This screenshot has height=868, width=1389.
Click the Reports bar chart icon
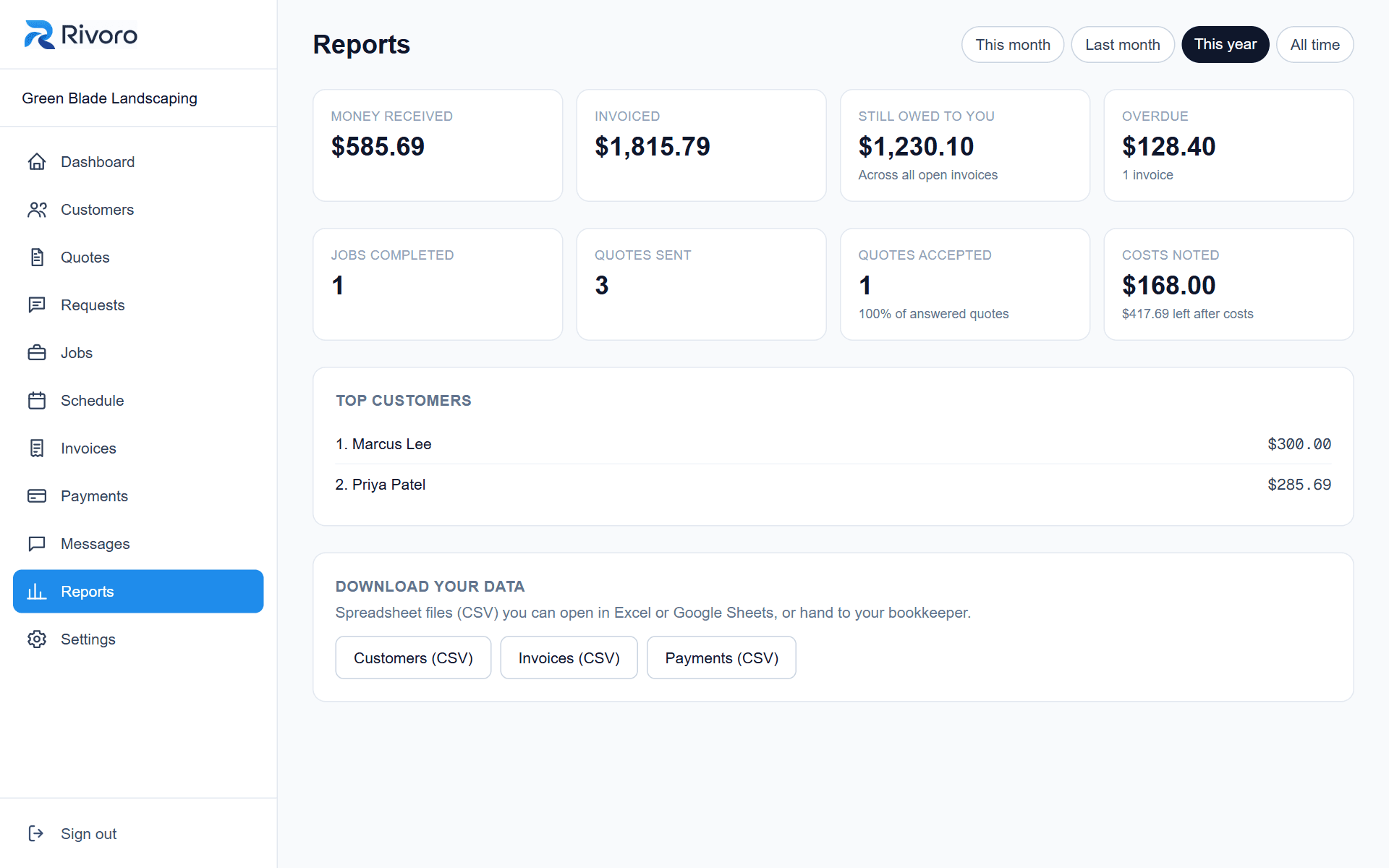pos(37,592)
